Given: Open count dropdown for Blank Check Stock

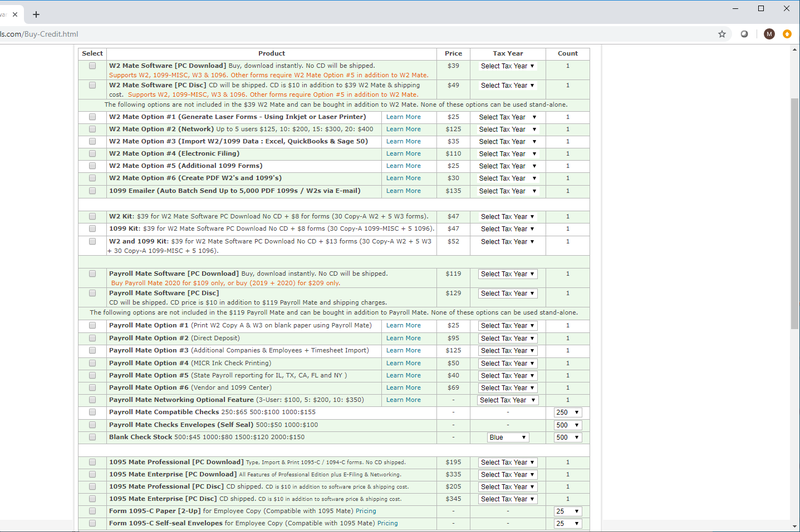Looking at the screenshot, I should [568, 438].
